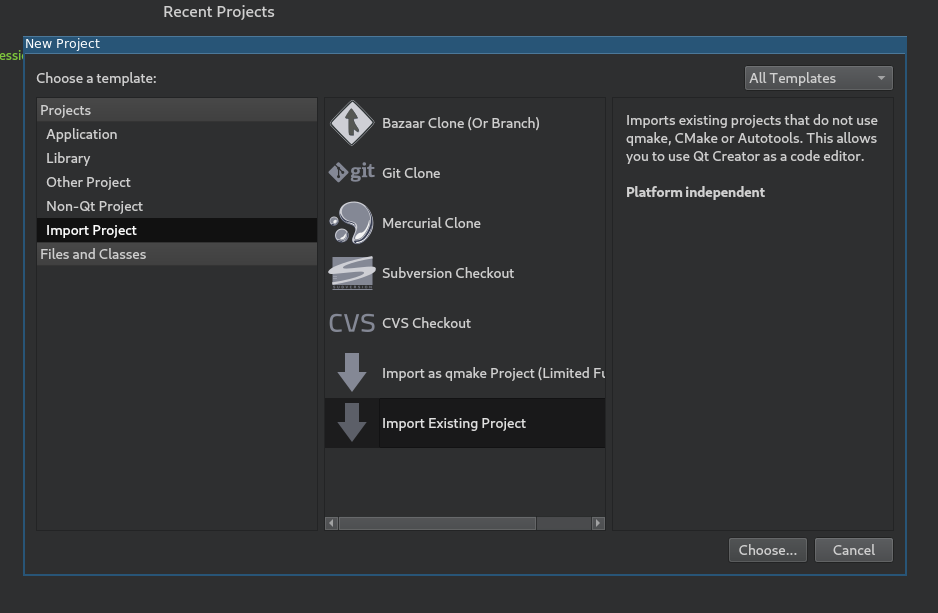This screenshot has height=613, width=938.
Task: Select the Mercurial Clone template icon
Action: pos(351,222)
